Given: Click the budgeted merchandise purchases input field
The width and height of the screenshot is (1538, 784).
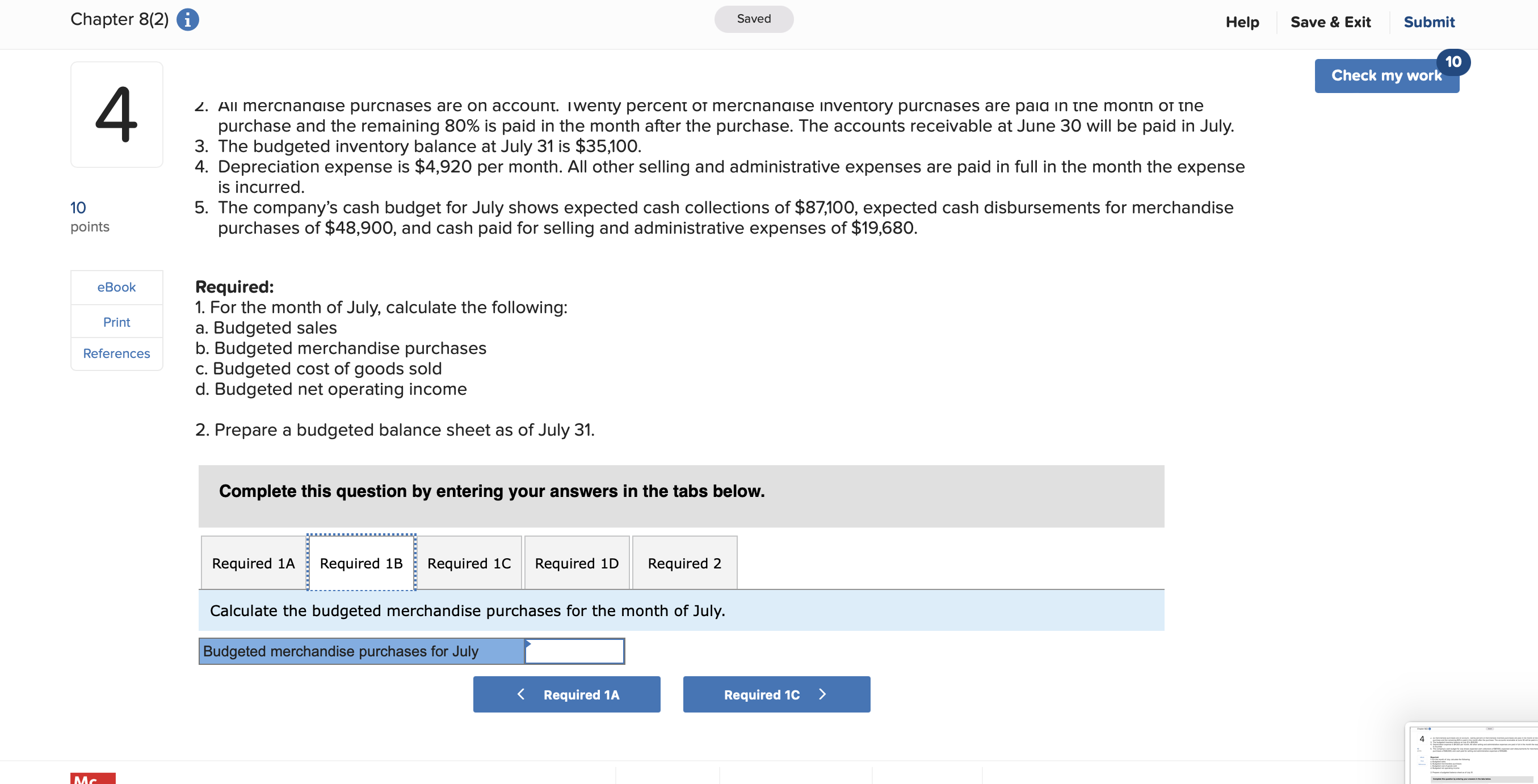Looking at the screenshot, I should [x=574, y=651].
